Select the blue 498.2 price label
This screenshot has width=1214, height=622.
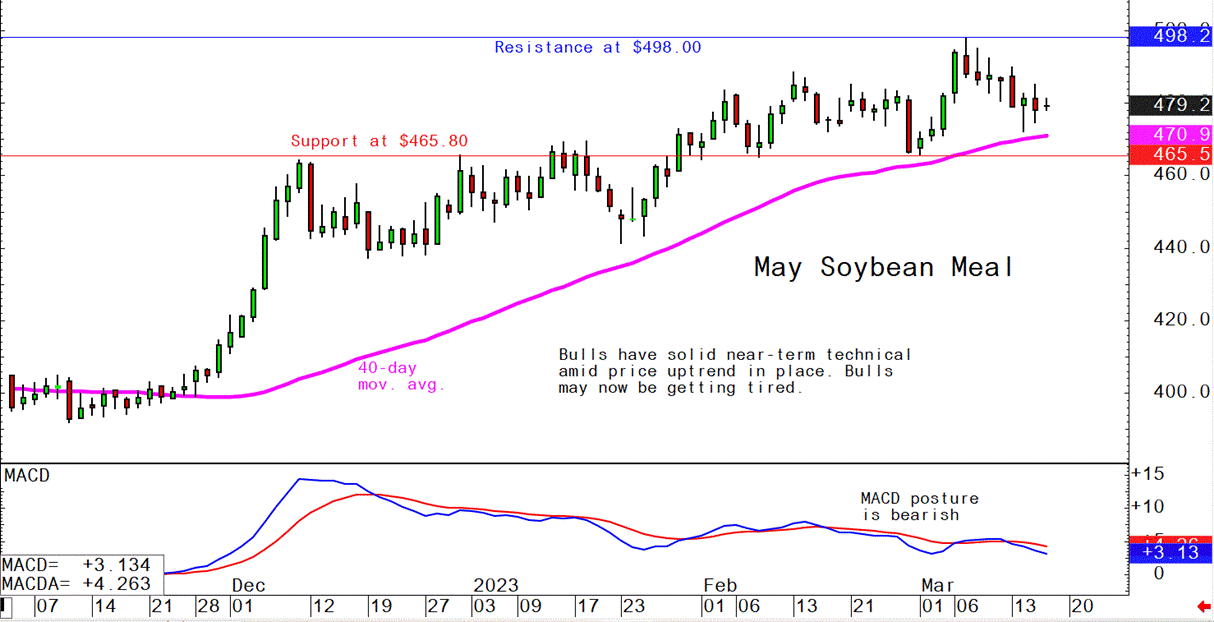tap(1169, 37)
